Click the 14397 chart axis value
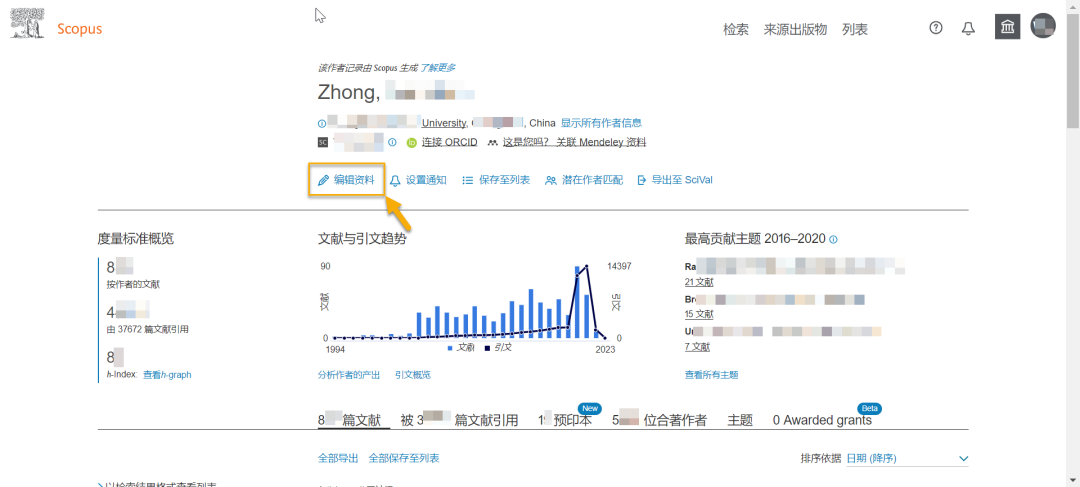 point(619,266)
